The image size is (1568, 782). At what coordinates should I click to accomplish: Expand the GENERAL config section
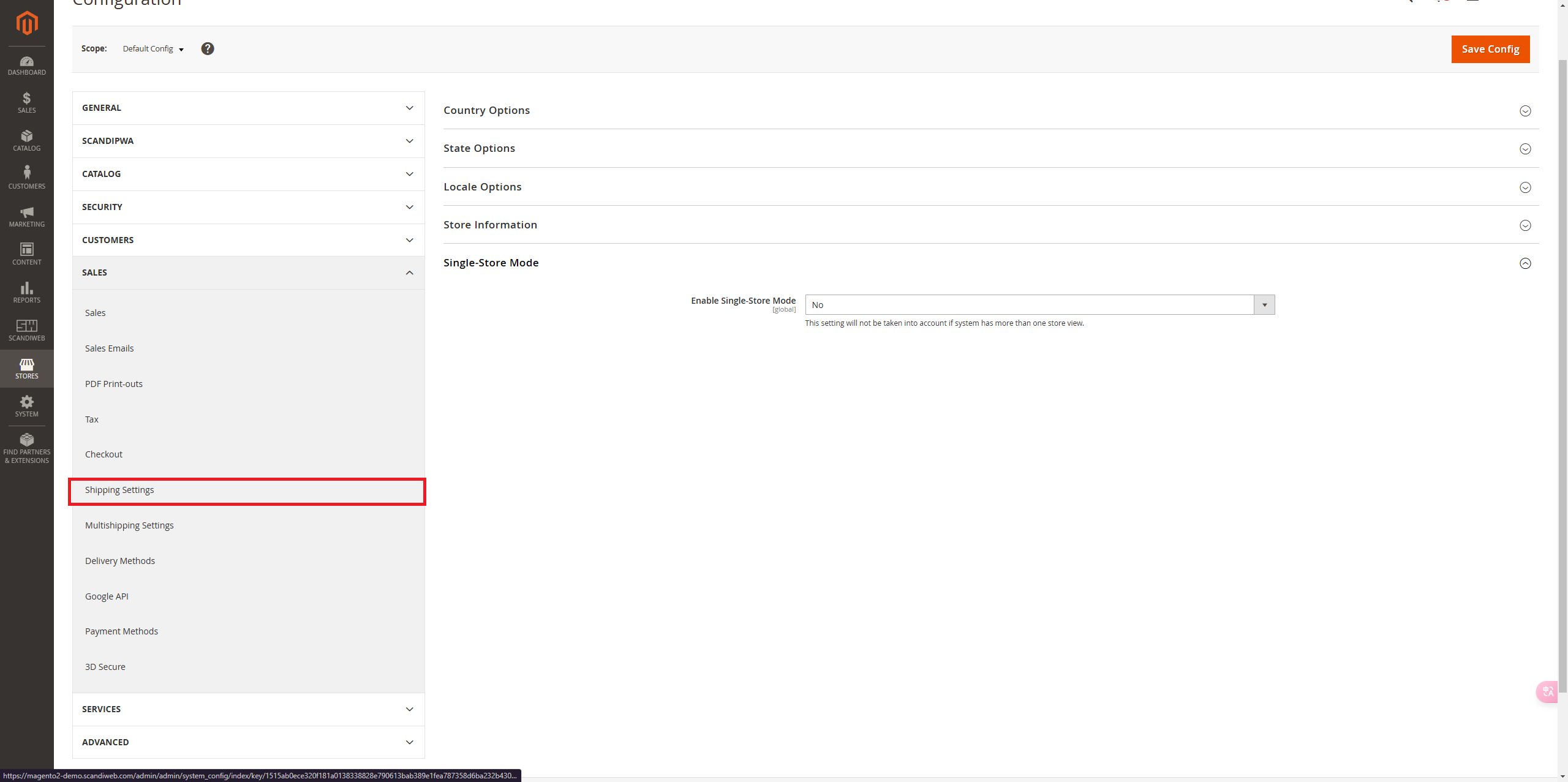pyautogui.click(x=249, y=108)
